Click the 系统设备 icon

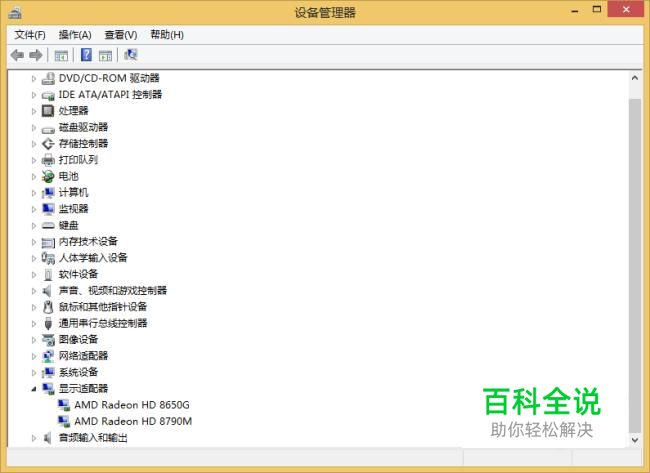(x=48, y=372)
